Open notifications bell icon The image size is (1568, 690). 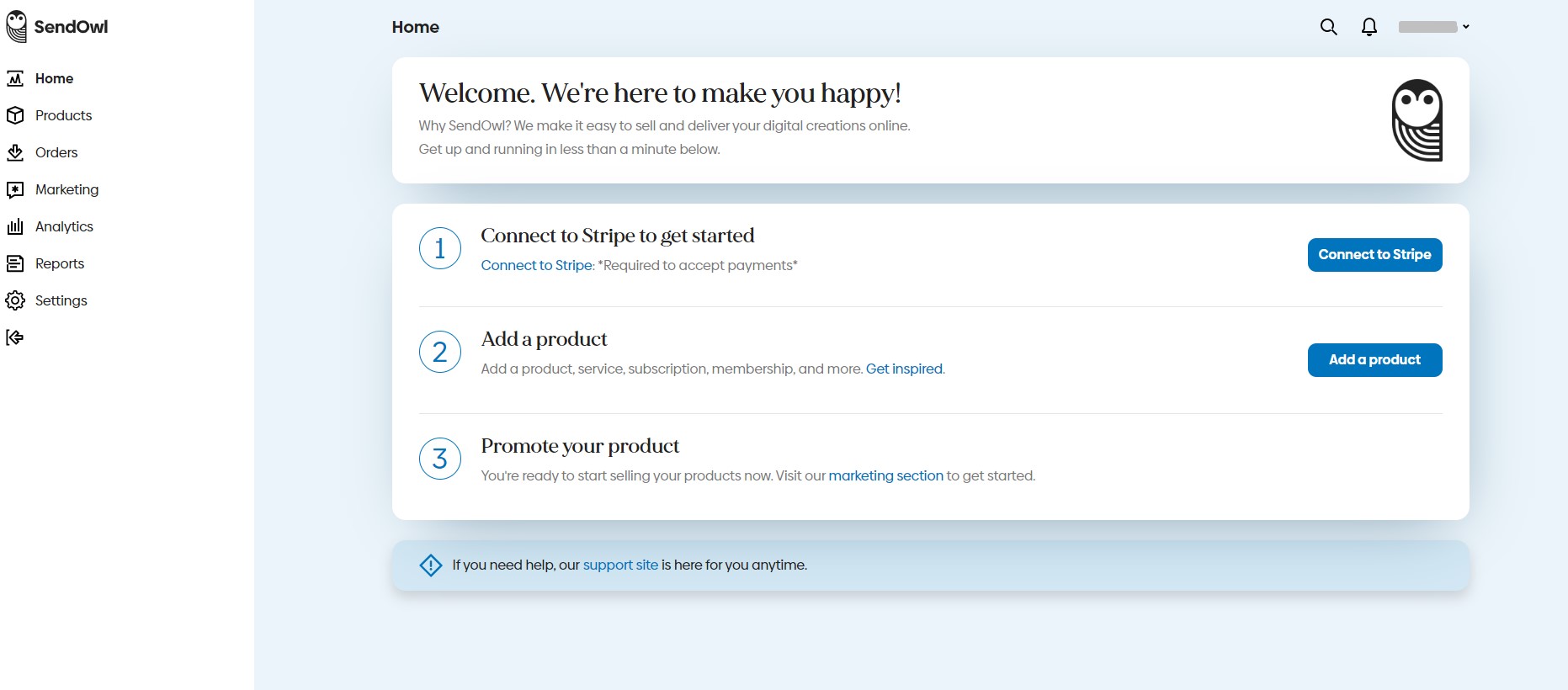1369,27
